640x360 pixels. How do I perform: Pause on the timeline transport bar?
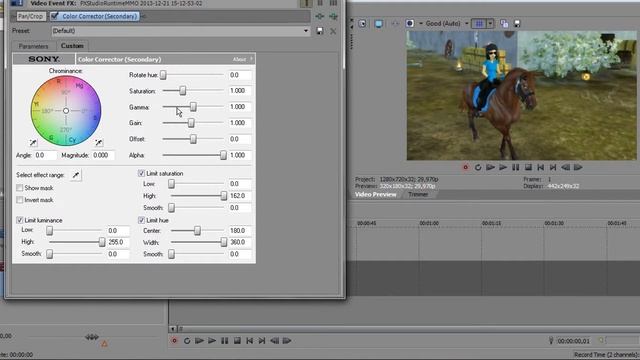224,340
